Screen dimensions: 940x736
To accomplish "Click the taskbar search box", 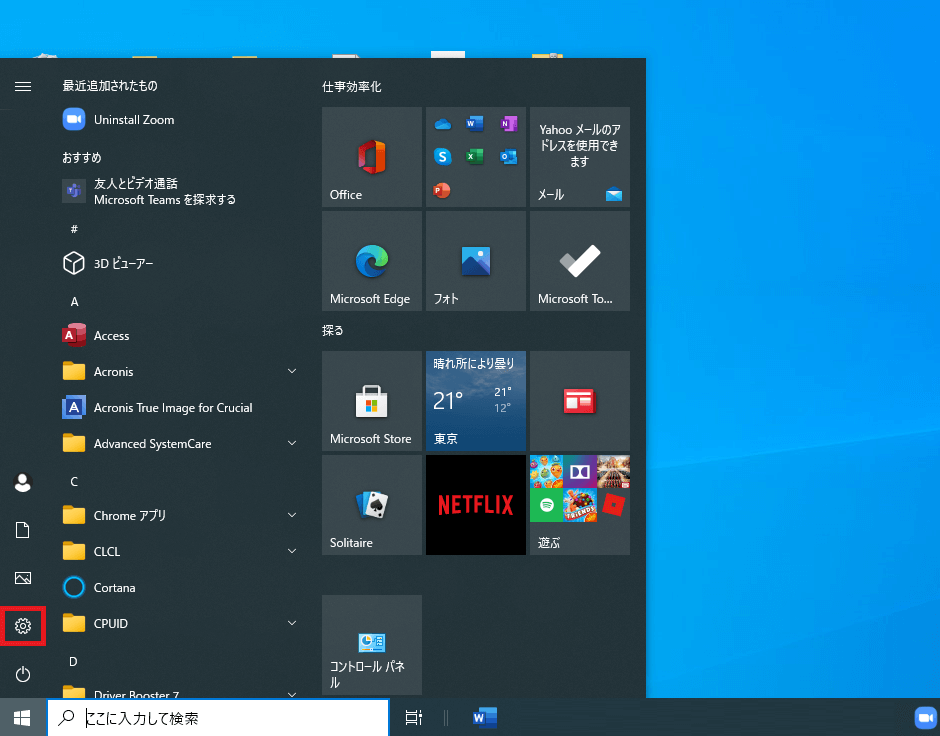I will [x=218, y=717].
